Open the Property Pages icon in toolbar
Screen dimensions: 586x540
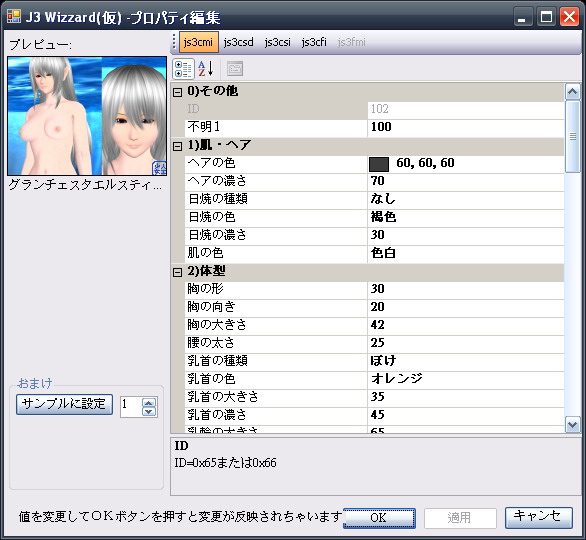tap(235, 69)
